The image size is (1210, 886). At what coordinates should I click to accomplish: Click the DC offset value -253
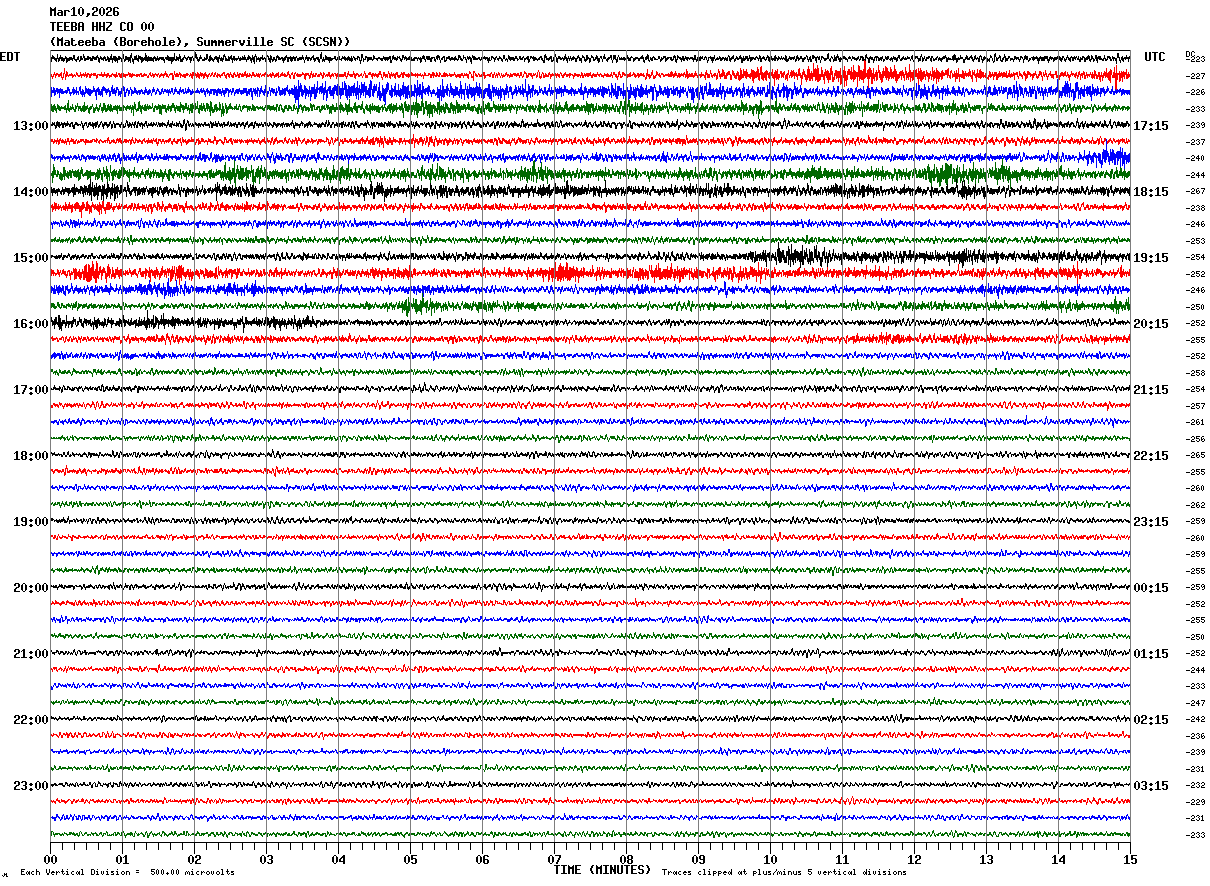click(1195, 241)
